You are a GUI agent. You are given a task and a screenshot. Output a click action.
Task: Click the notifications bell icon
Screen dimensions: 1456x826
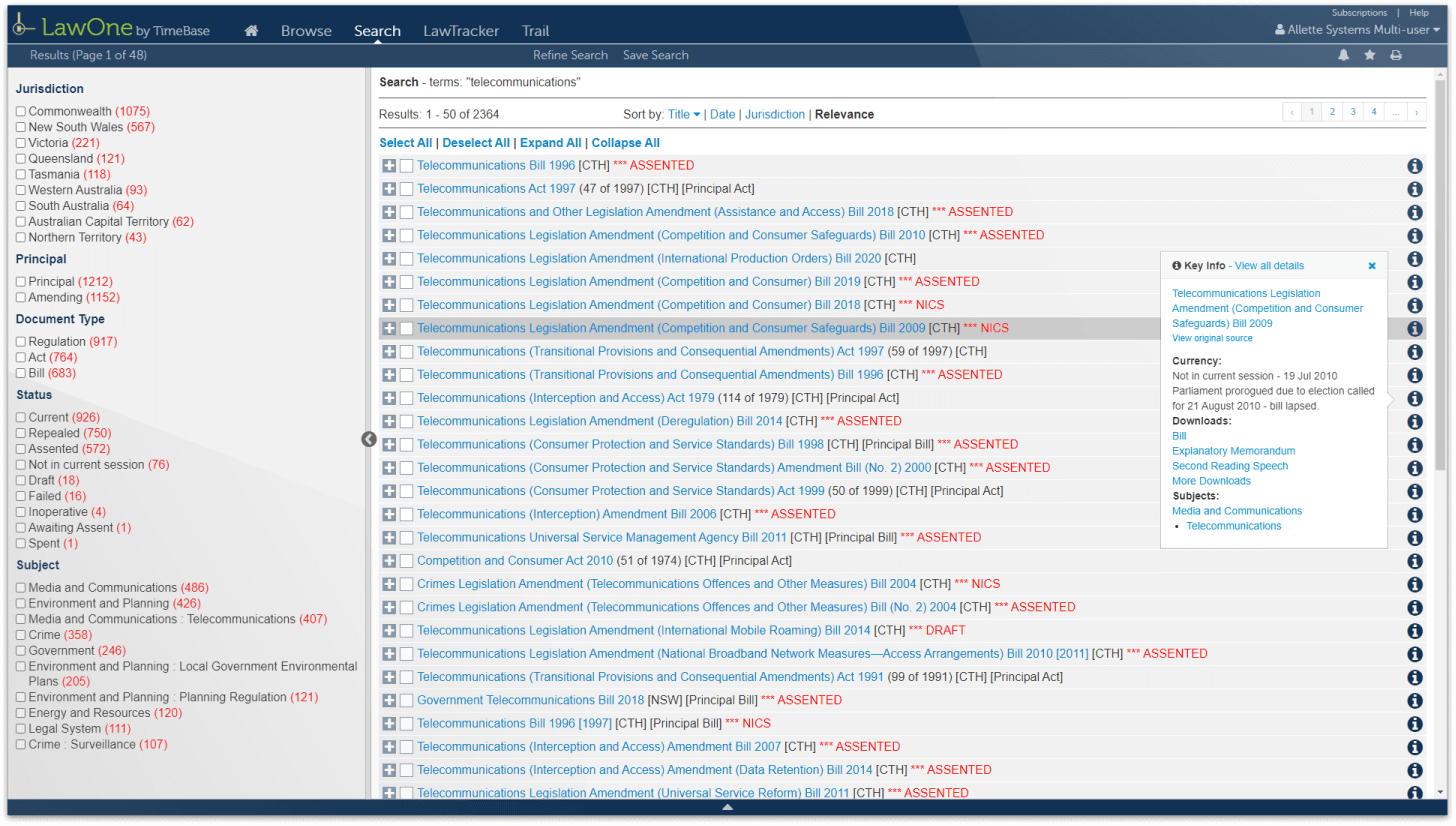coord(1343,55)
